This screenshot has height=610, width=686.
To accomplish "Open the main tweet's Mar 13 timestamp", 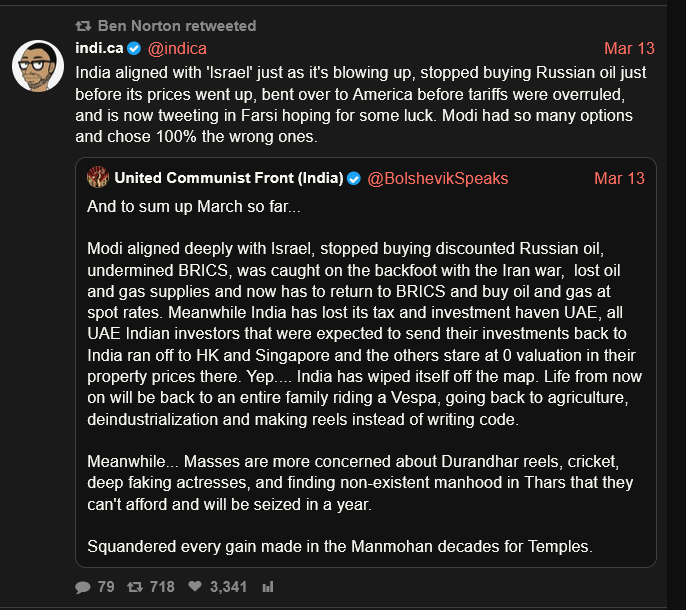I will tap(630, 48).
